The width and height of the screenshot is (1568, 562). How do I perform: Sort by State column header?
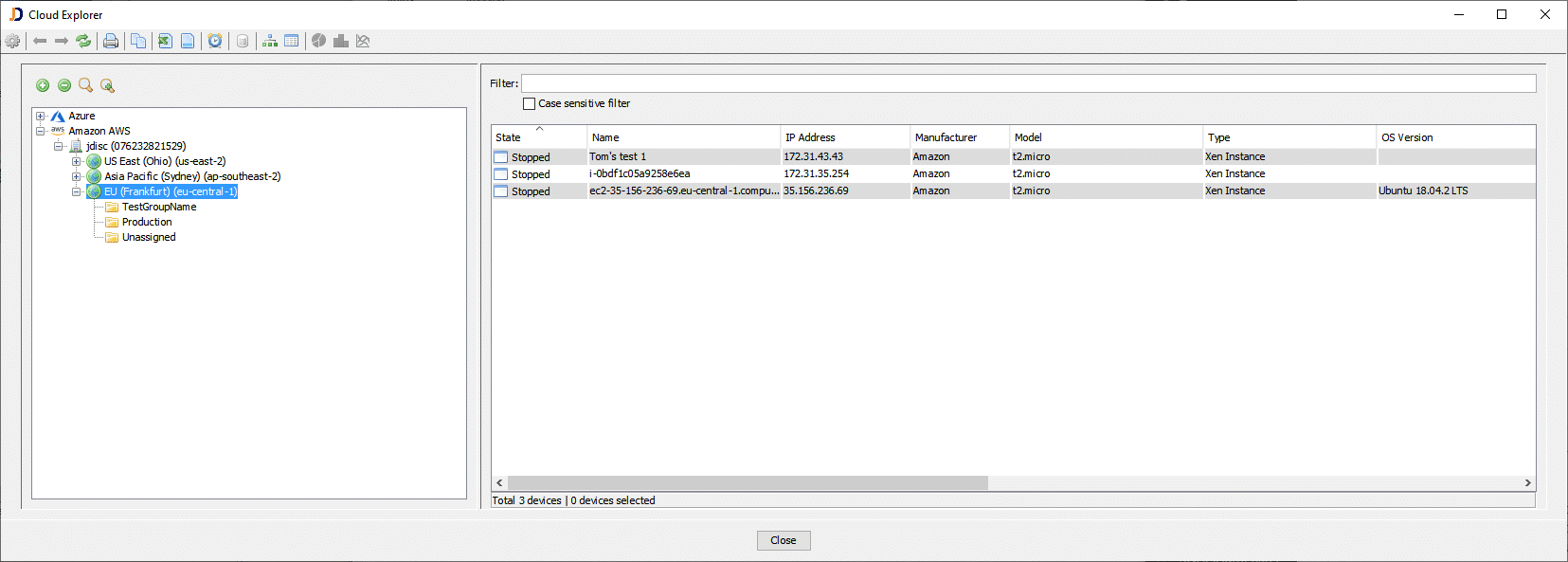coord(538,137)
